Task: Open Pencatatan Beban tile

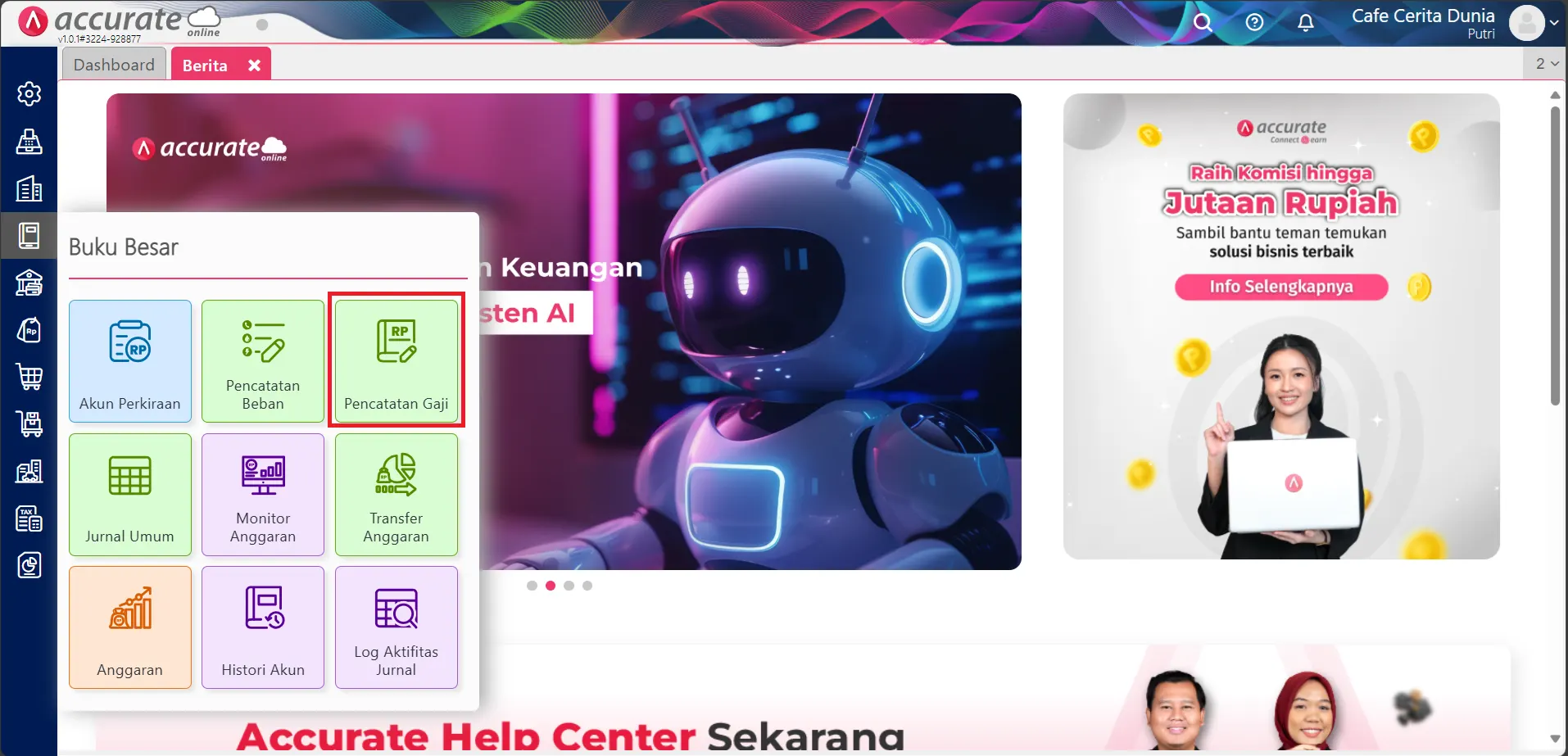Action: coord(263,360)
